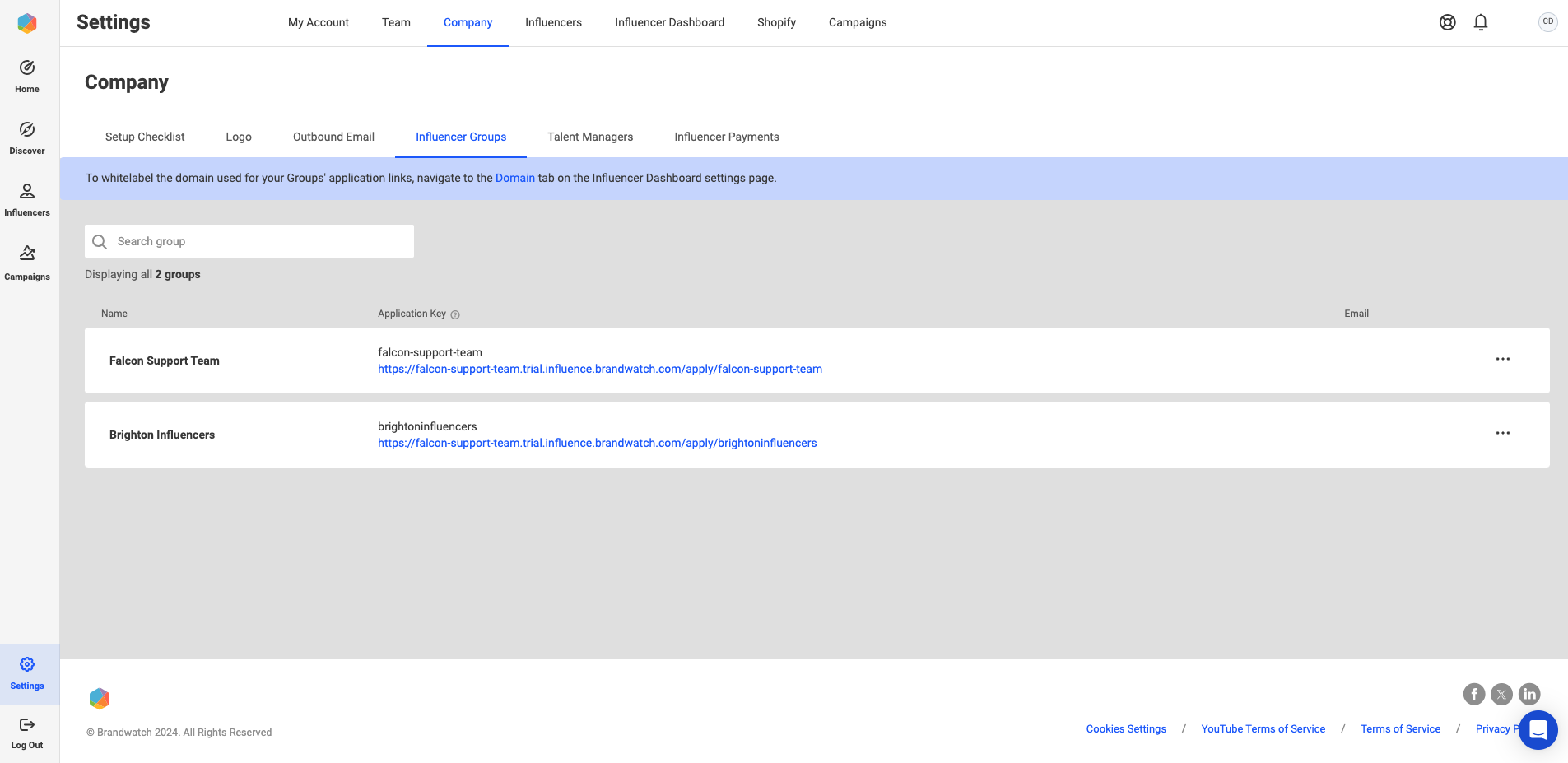Click the Application Key help icon
Screen dimensions: 1568x763
pyautogui.click(x=455, y=314)
